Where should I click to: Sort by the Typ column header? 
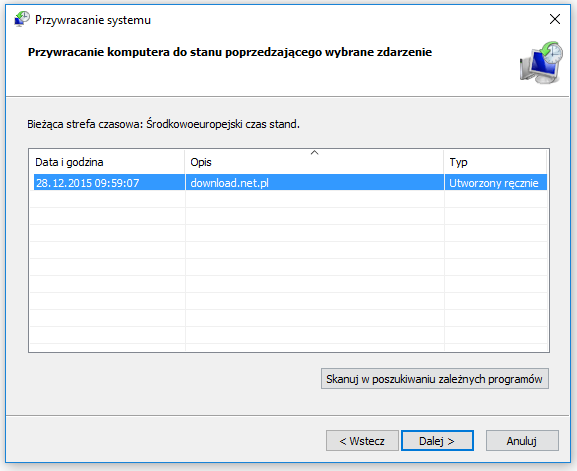click(495, 162)
